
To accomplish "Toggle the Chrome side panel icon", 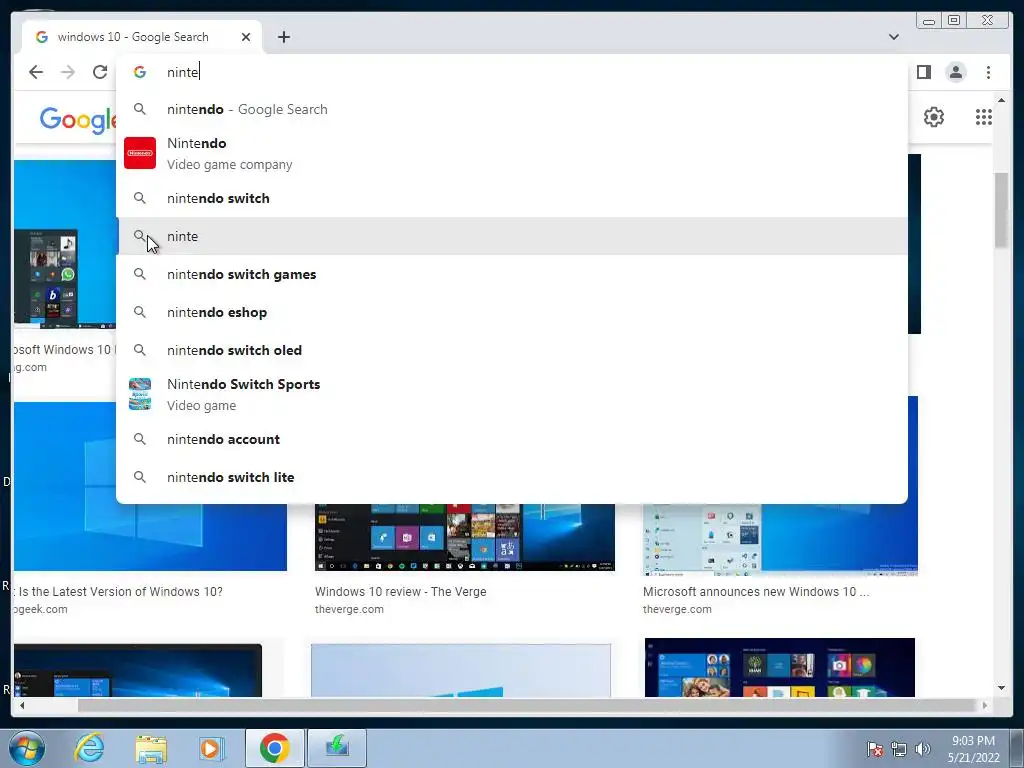I will tap(923, 72).
